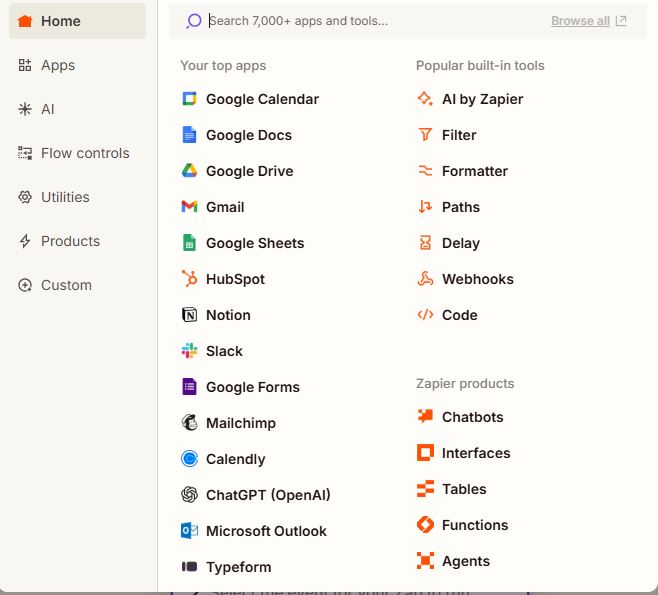This screenshot has height=595, width=658.
Task: Click the ChatGPT (OpenAI) icon
Action: click(189, 495)
